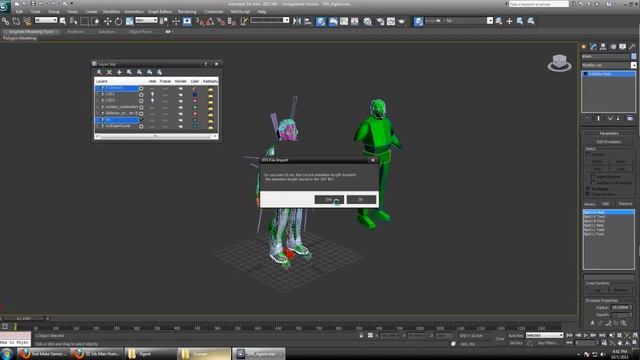Screen dimensions: 640x360
Task: Open the Utilities hammer tab
Action: [x=632, y=47]
